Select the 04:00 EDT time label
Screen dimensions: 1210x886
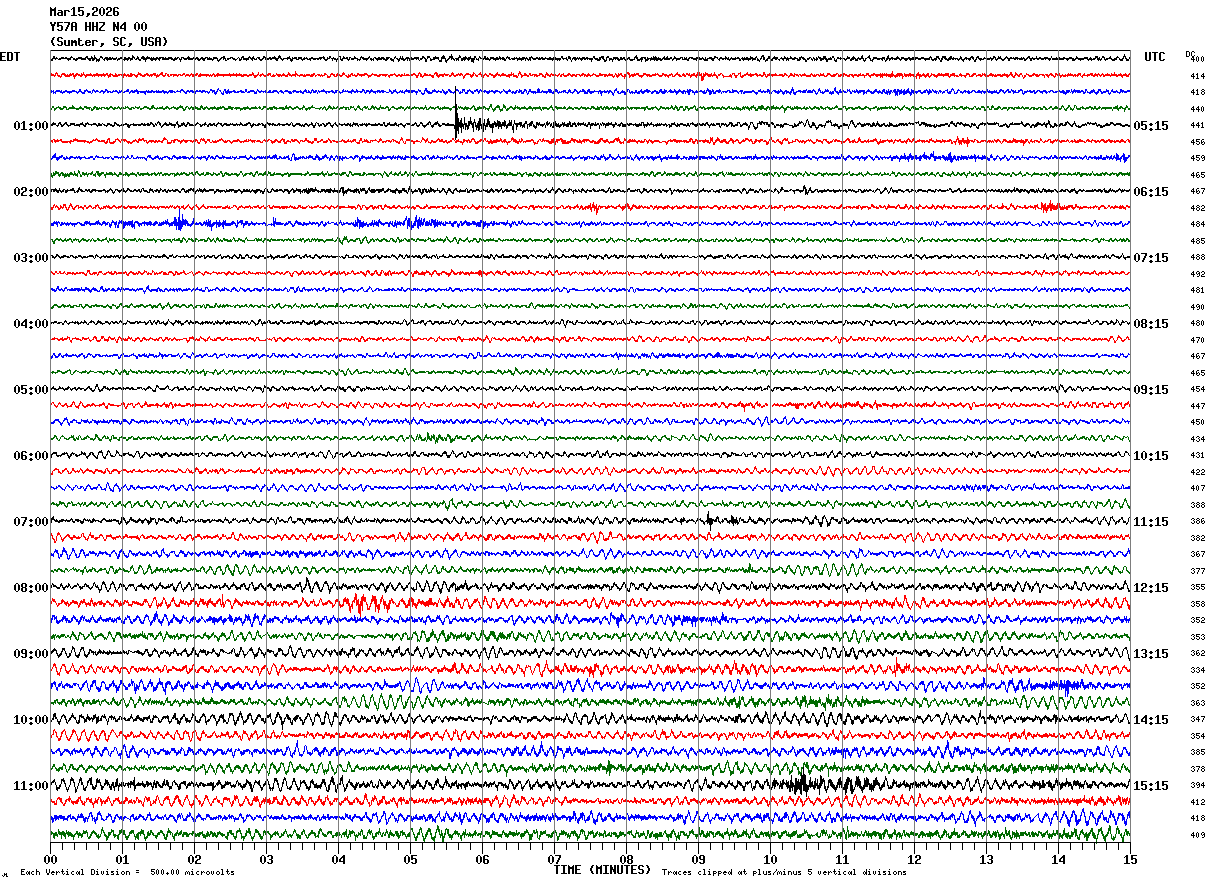point(31,324)
